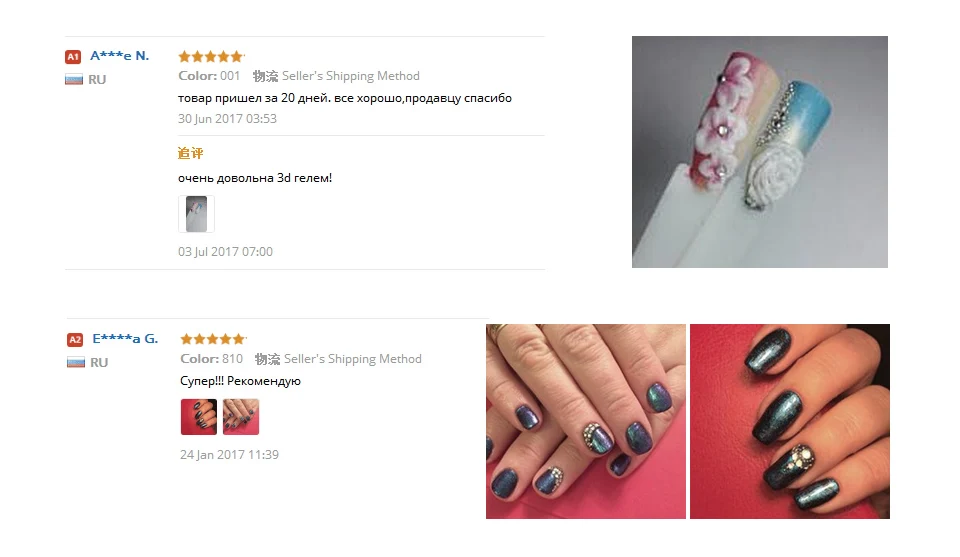This screenshot has width=960, height=557.
Task: Click review text about 20 days delivery
Action: click(x=345, y=98)
